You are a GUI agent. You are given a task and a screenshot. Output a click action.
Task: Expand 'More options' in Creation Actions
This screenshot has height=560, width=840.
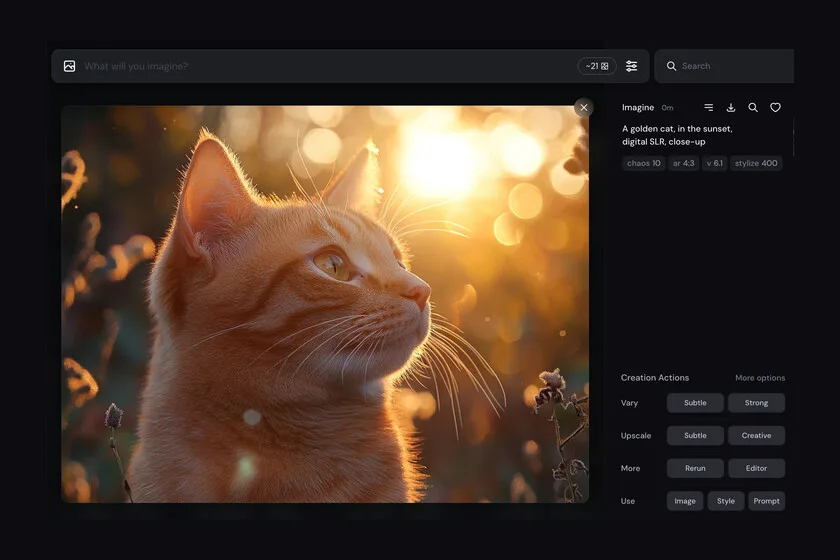(x=760, y=378)
